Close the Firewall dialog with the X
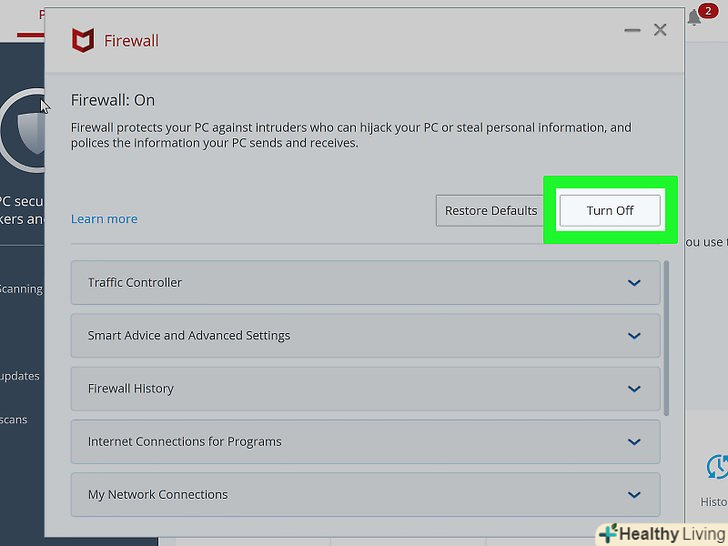Viewport: 728px width, 546px height. [660, 31]
